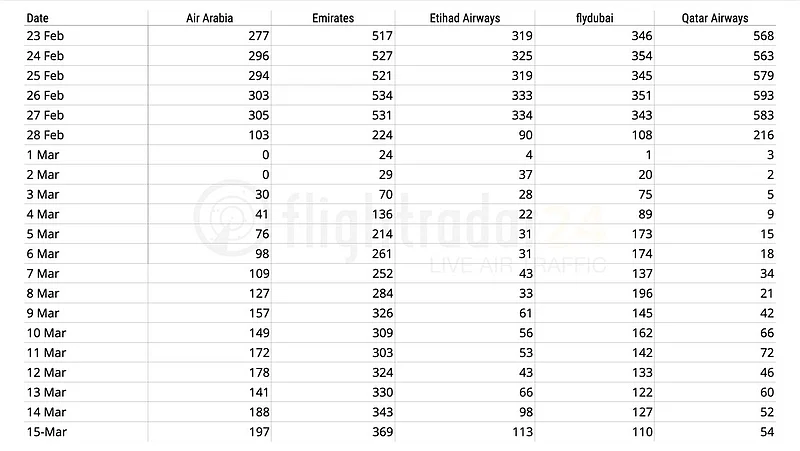
Task: Click the Emirates column header
Action: click(333, 18)
